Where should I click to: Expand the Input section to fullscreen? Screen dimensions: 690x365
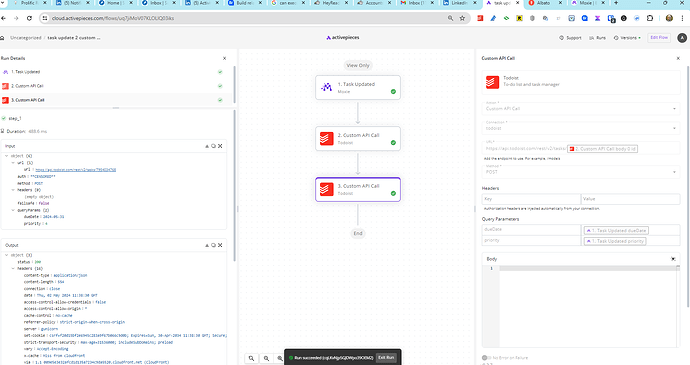coord(220,146)
